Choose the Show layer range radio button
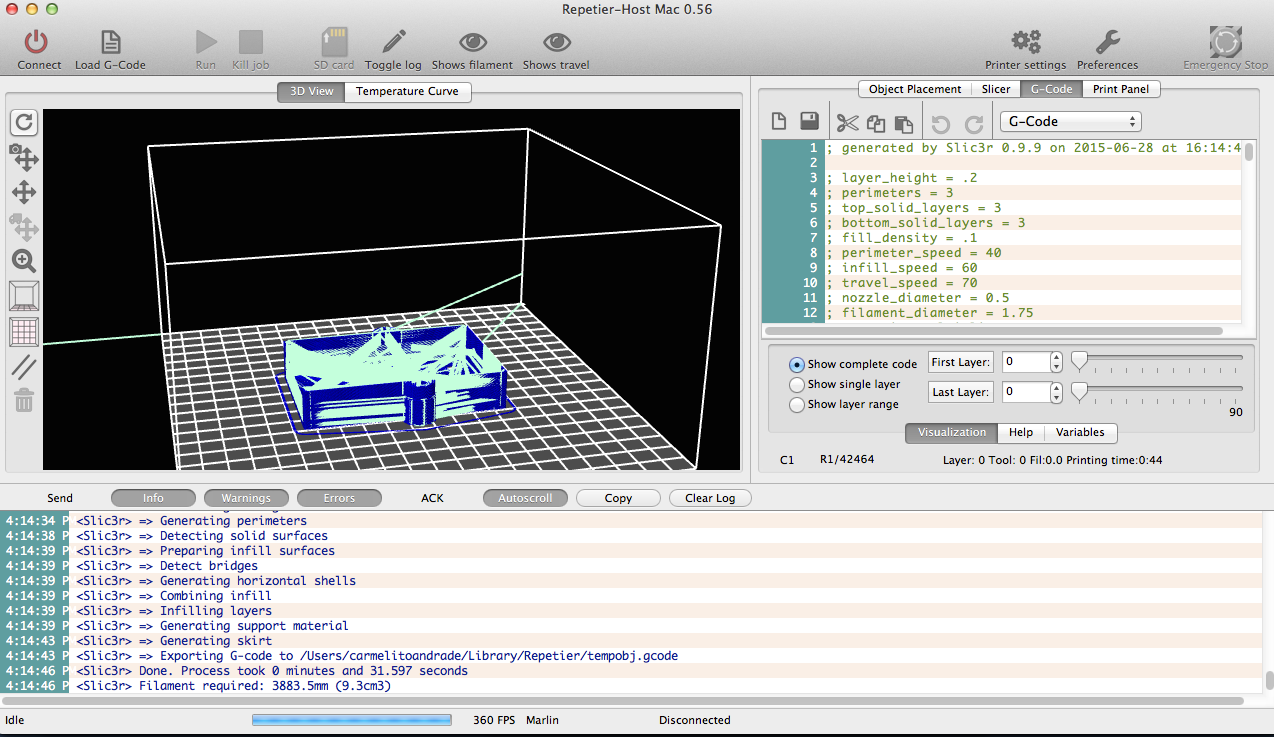1274x737 pixels. [797, 405]
